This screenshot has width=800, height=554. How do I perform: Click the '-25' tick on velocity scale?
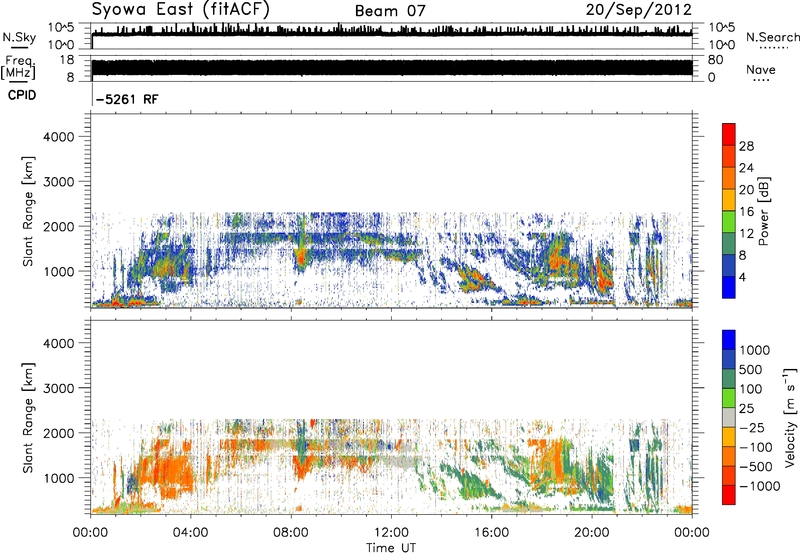(x=751, y=428)
